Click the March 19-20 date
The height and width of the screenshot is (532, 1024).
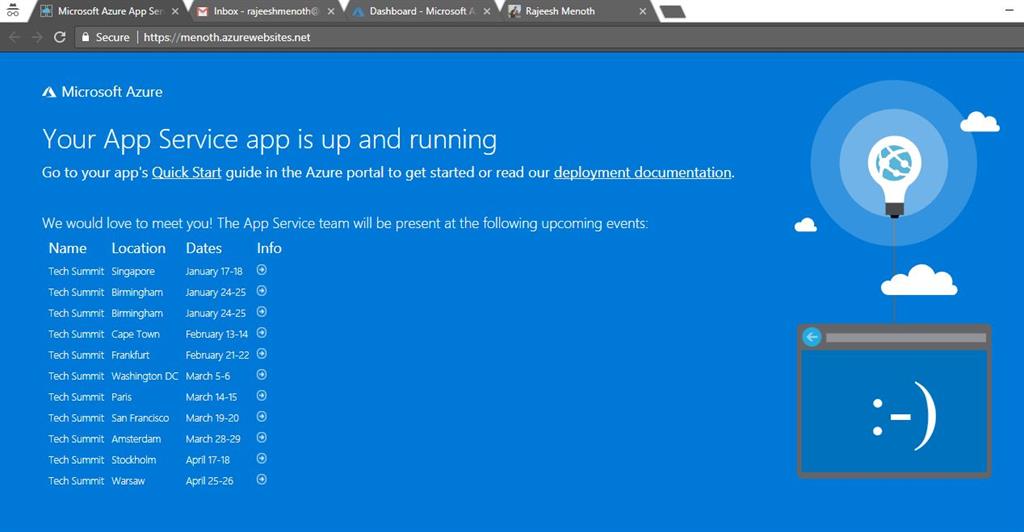212,418
